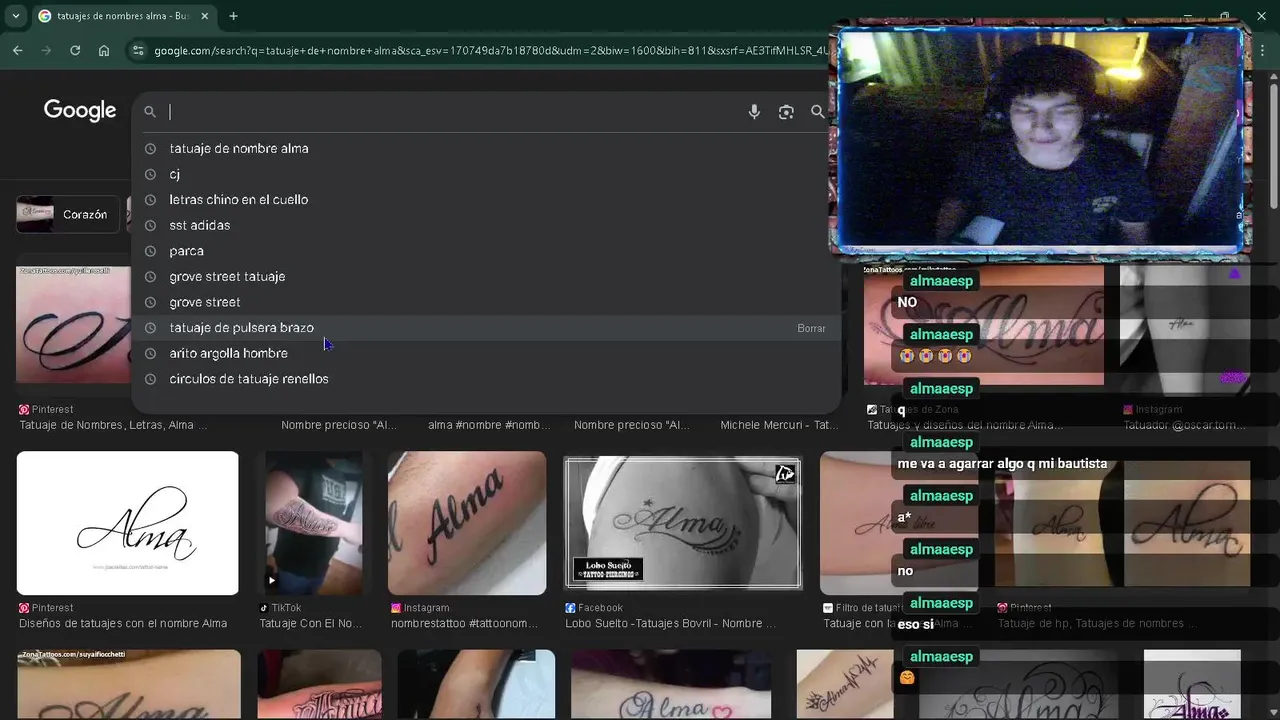Screen dimensions: 1280x720
Task: Click history clock icon beside 'sst adidas'
Action: tap(150, 225)
